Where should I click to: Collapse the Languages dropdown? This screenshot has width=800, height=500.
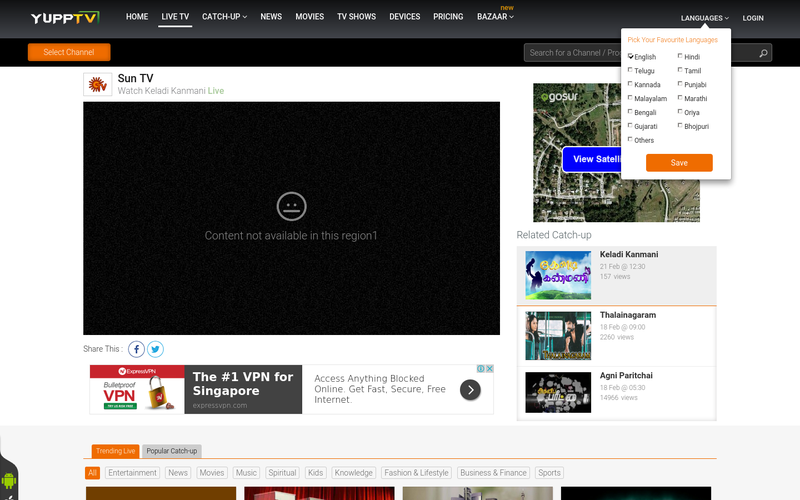coord(705,18)
